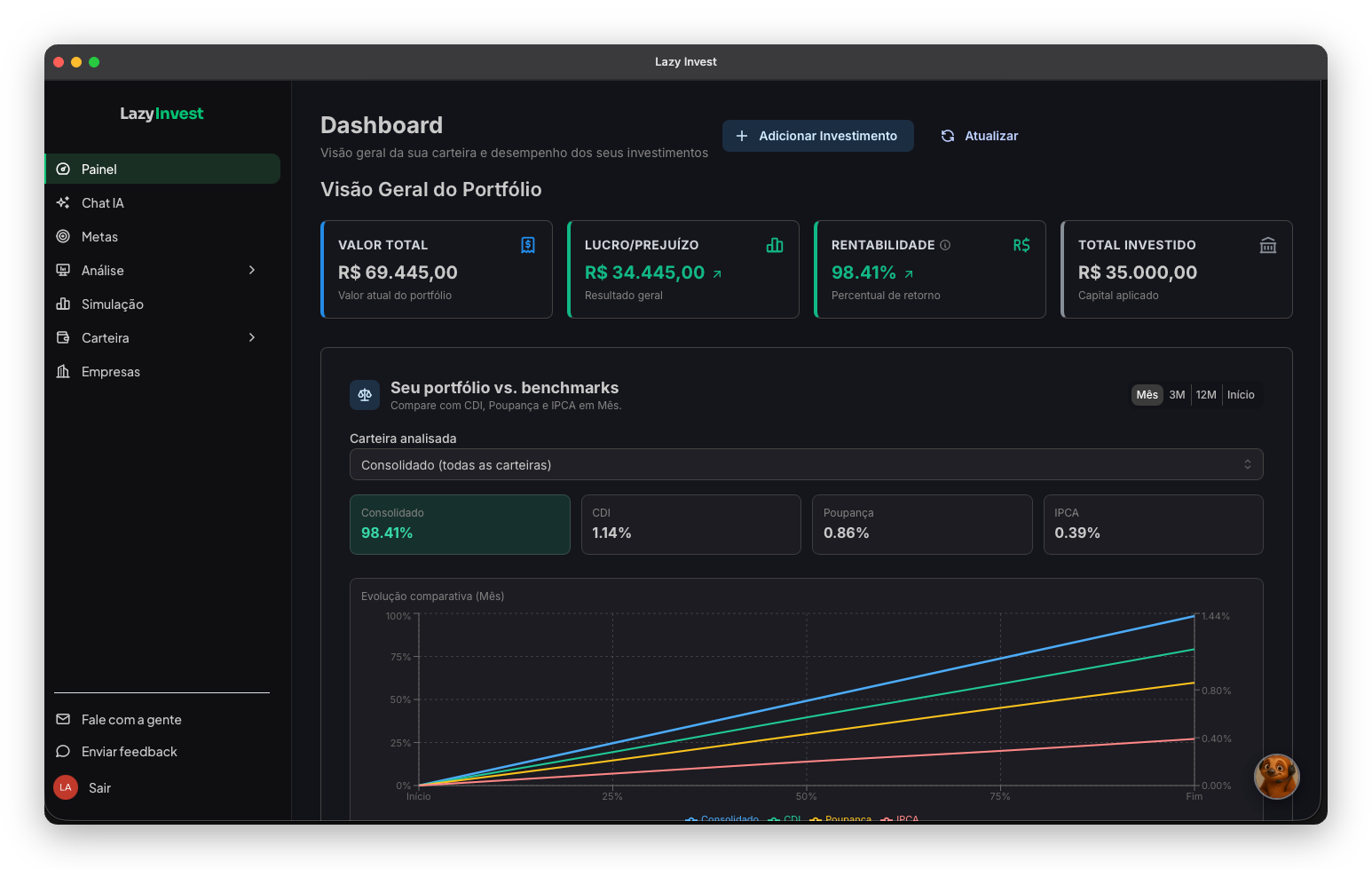Click the dropdown arrows in Consolidado selector

click(x=1248, y=464)
